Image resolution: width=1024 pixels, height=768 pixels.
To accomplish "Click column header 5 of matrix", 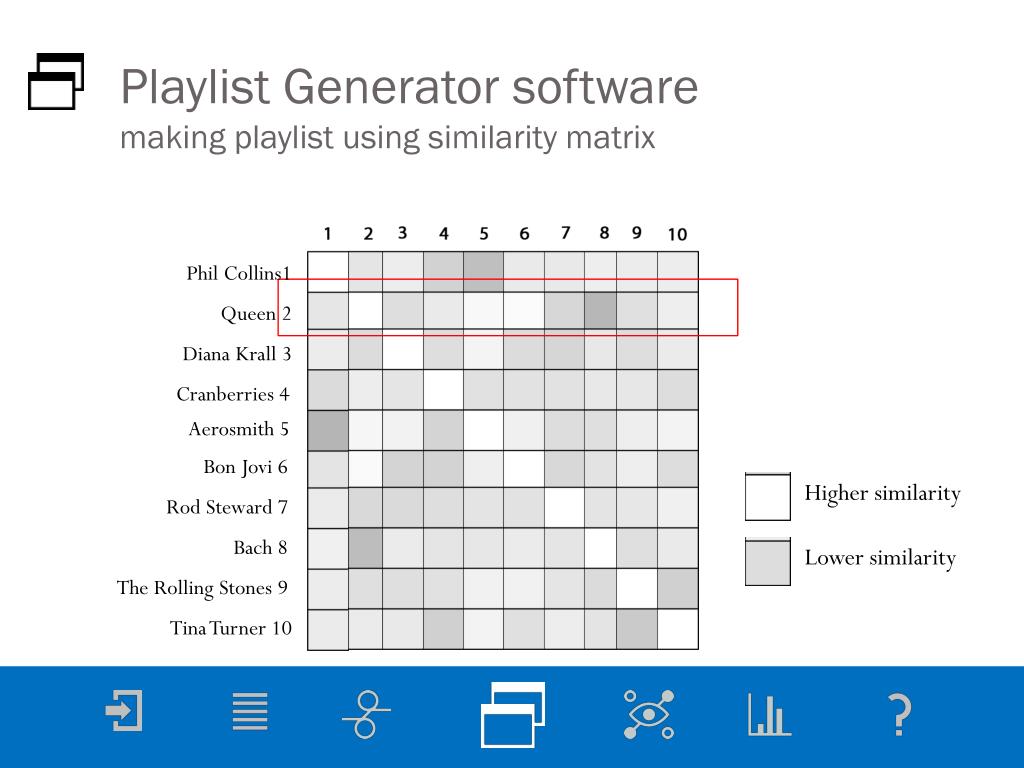I will 484,234.
